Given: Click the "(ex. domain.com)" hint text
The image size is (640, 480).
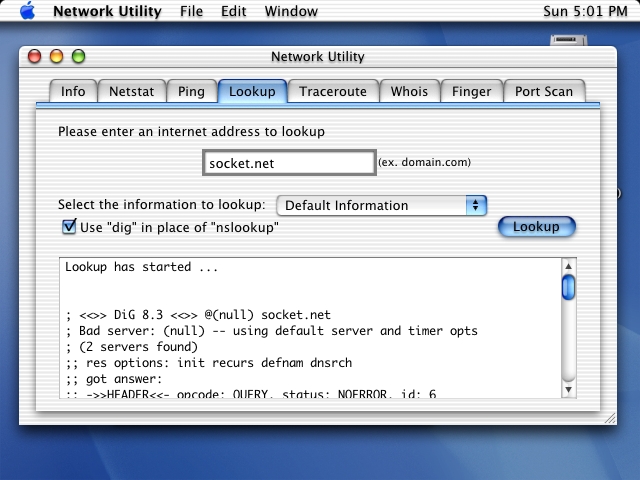Looking at the screenshot, I should [x=424, y=162].
